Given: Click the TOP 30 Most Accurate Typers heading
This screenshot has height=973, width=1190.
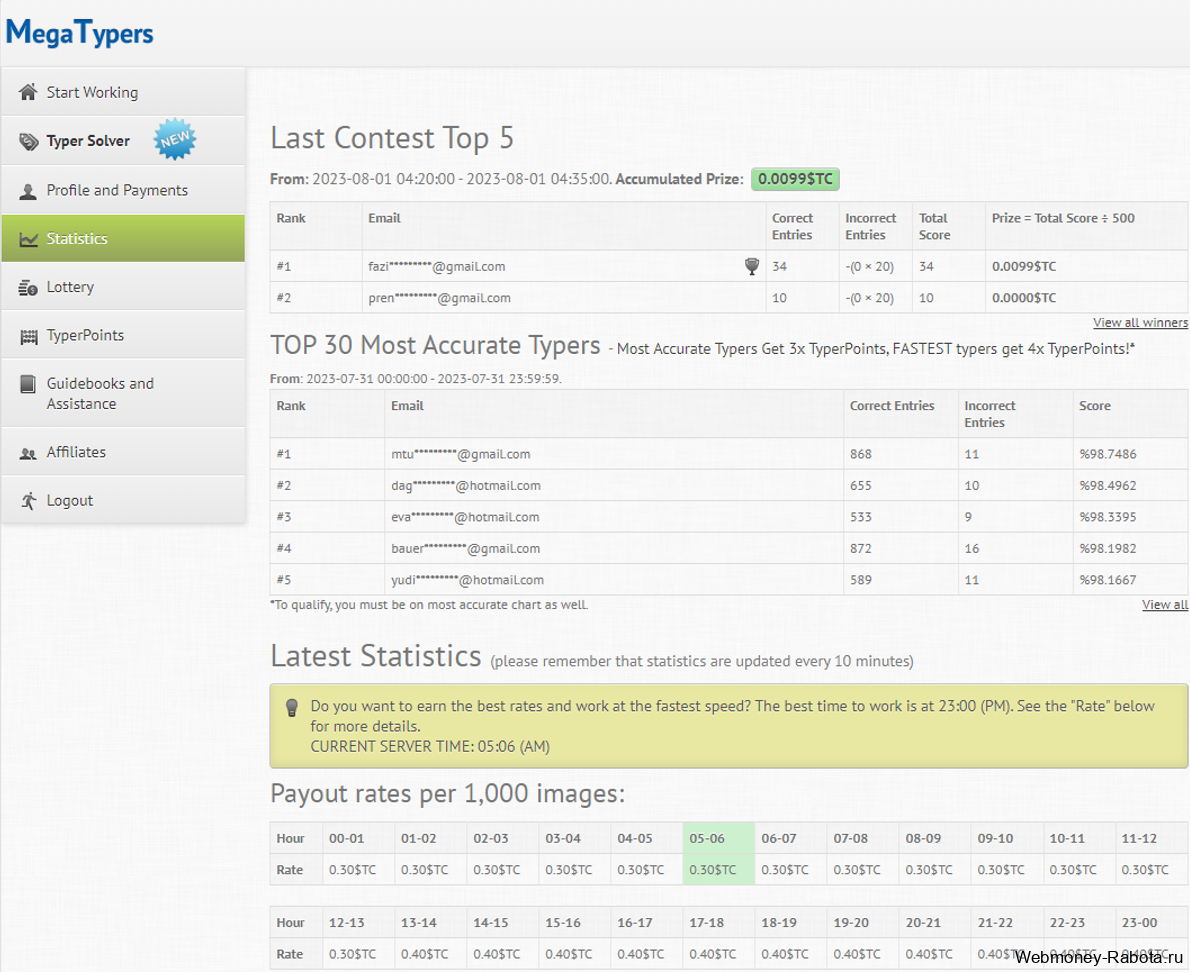Looking at the screenshot, I should (x=435, y=345).
